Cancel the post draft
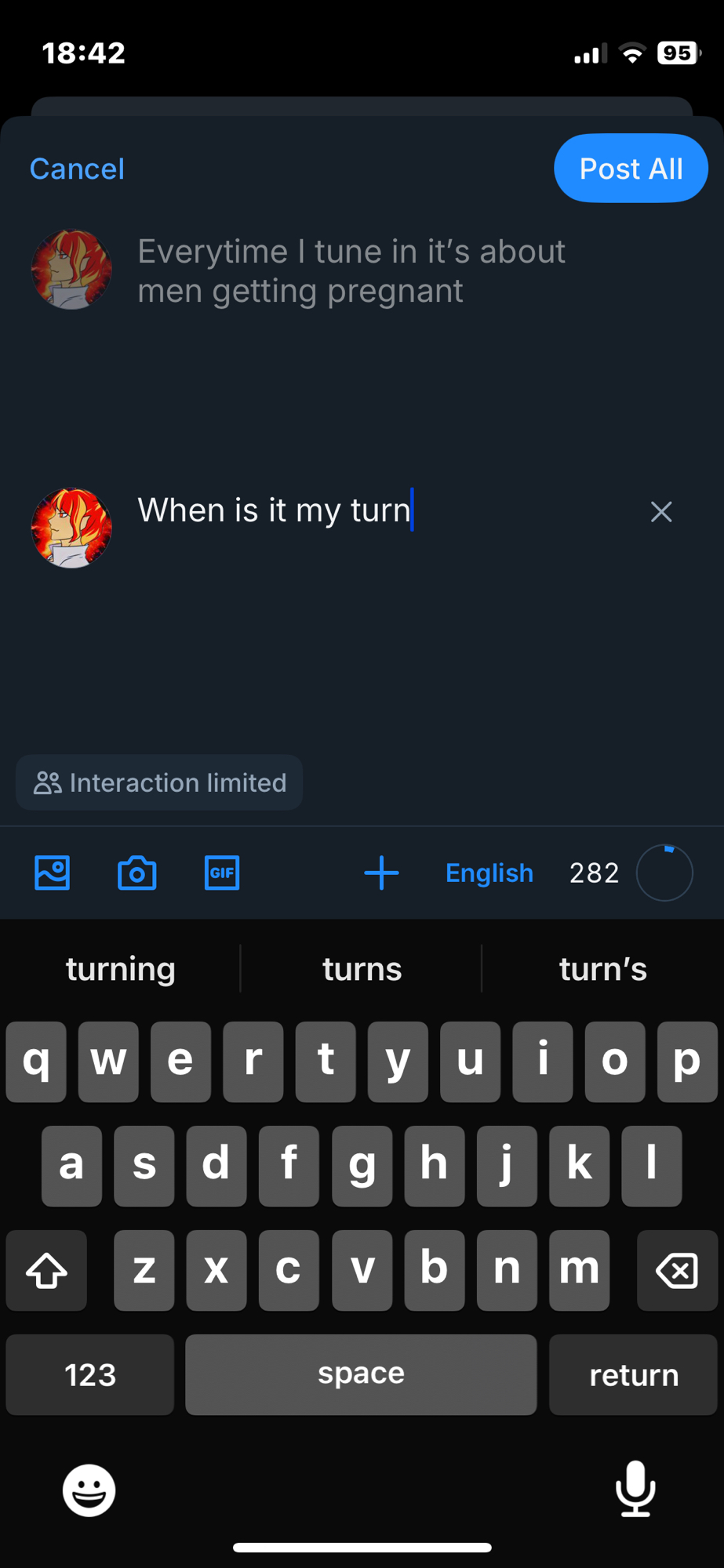 [77, 169]
